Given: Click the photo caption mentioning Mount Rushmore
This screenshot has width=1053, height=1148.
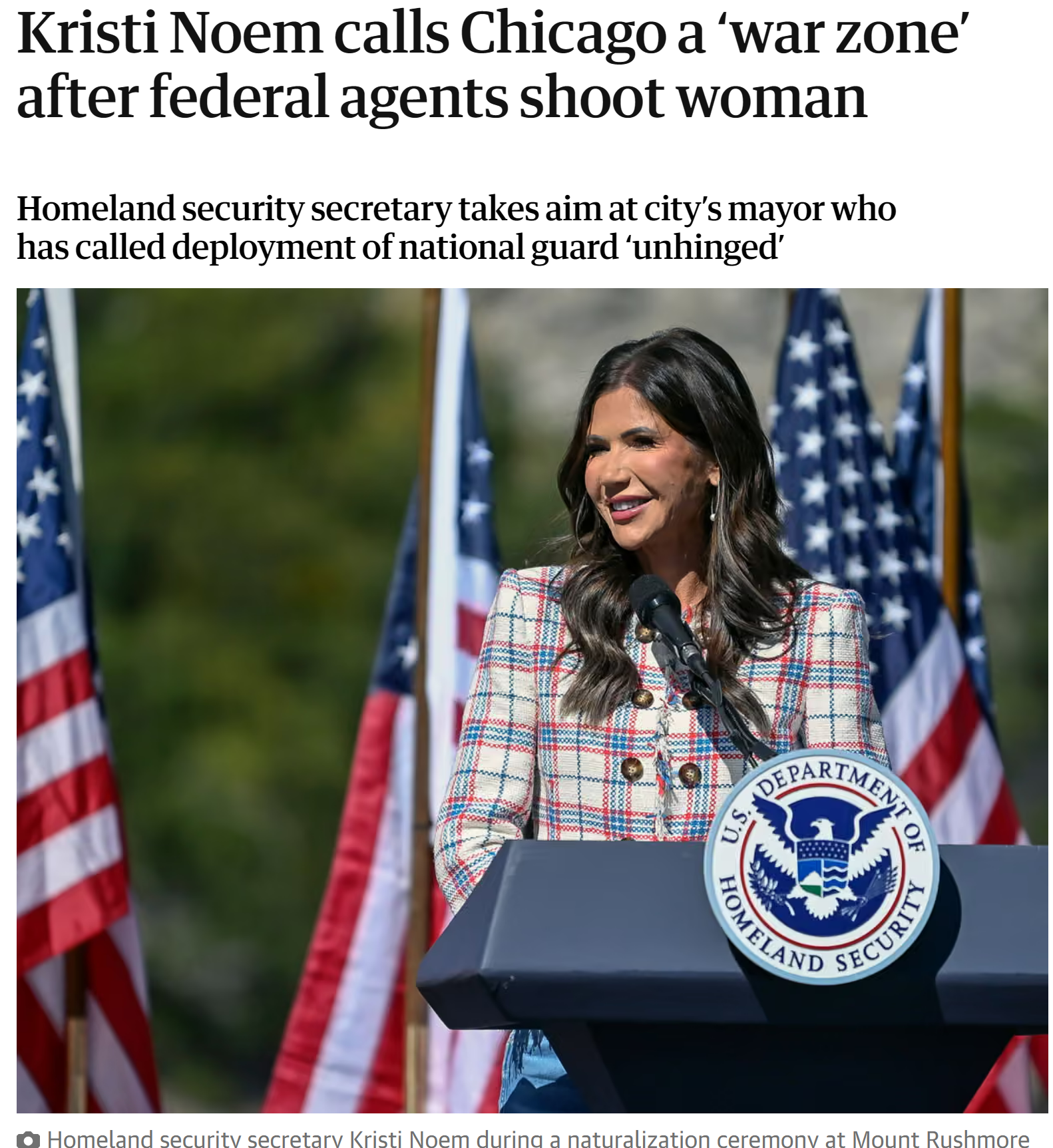Looking at the screenshot, I should (538, 1139).
